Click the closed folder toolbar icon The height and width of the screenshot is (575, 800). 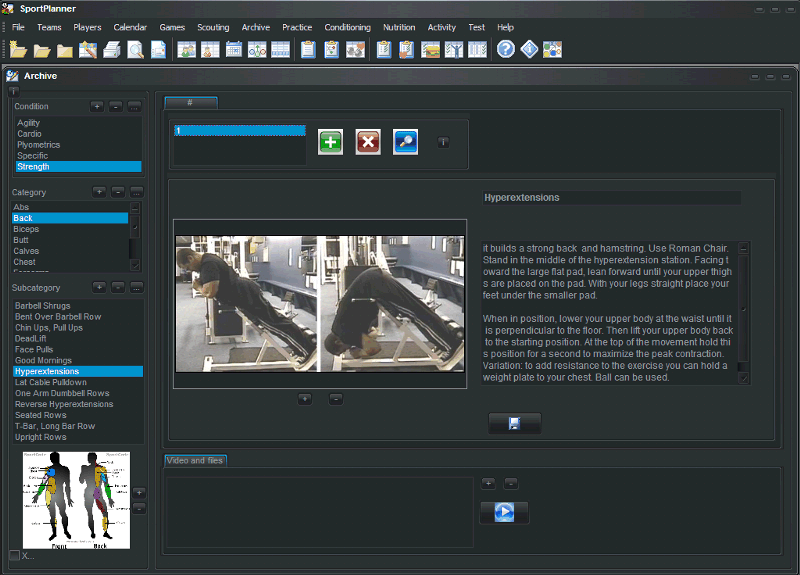tap(65, 50)
